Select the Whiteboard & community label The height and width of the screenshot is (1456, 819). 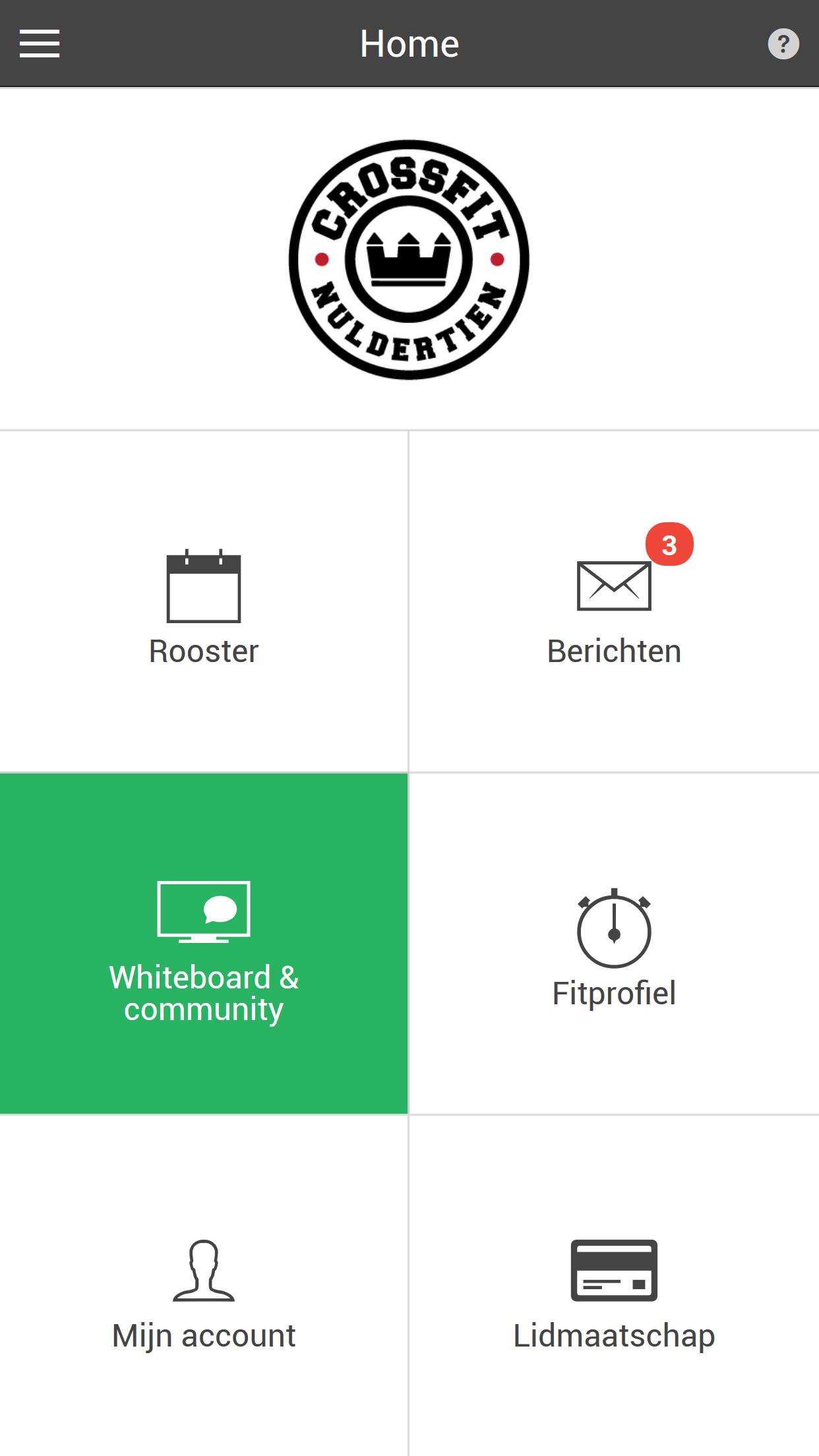pyautogui.click(x=204, y=993)
